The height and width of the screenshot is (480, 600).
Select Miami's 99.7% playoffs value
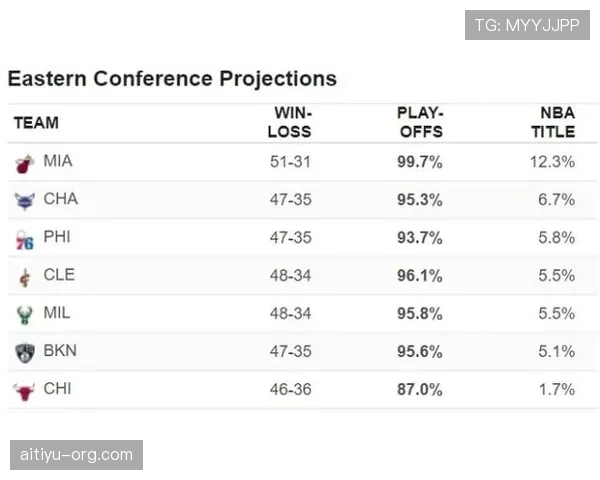(x=420, y=162)
